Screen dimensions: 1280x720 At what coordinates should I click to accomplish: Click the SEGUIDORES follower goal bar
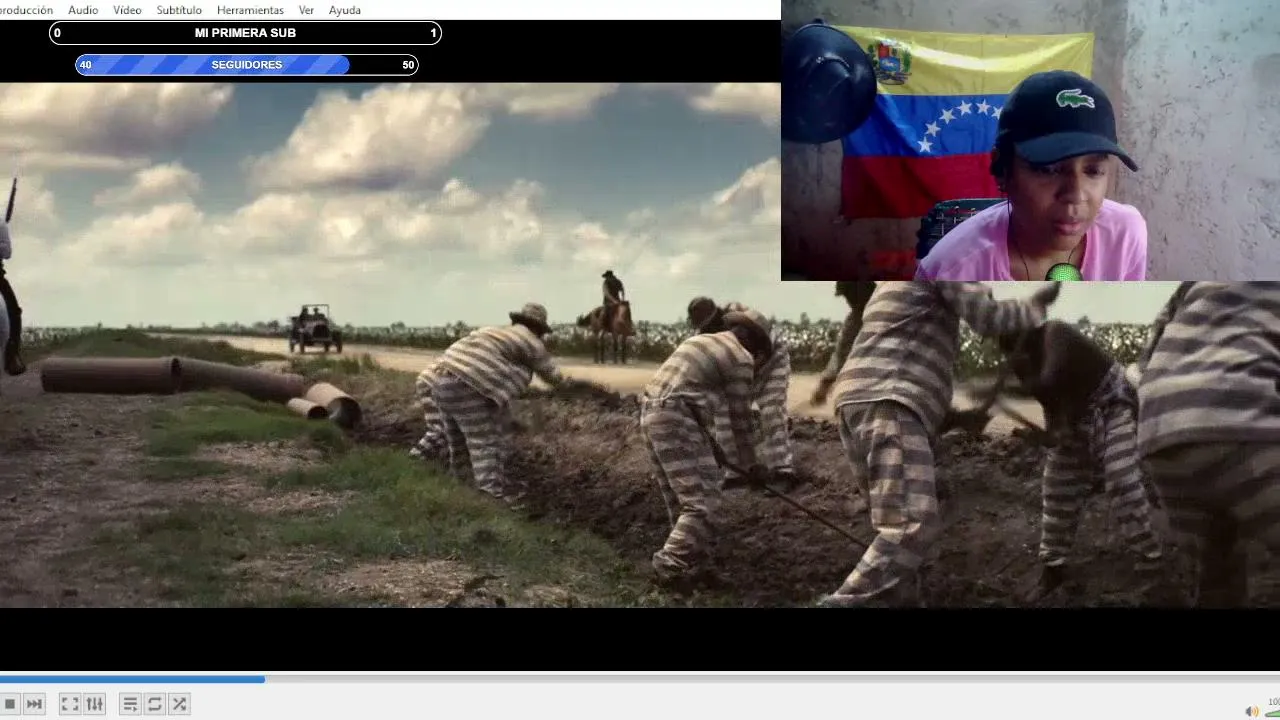coord(247,65)
